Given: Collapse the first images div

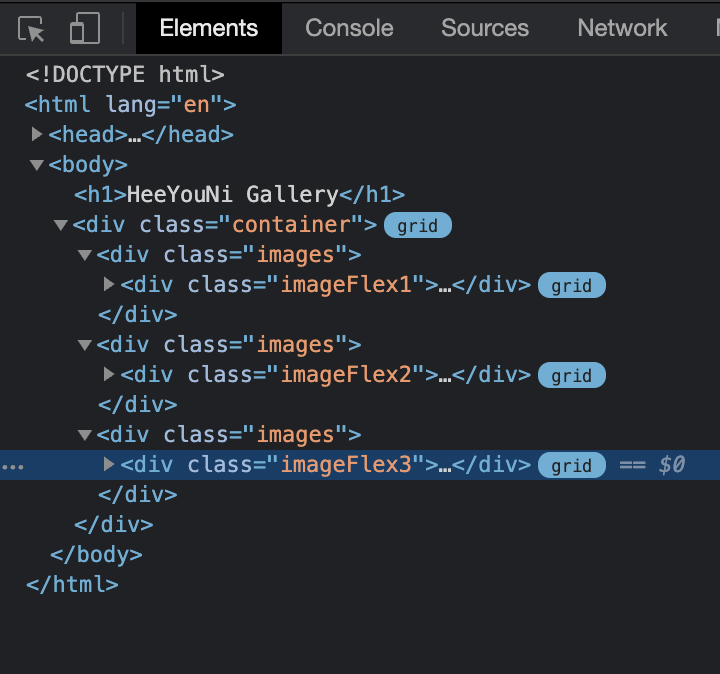Looking at the screenshot, I should pyautogui.click(x=85, y=254).
